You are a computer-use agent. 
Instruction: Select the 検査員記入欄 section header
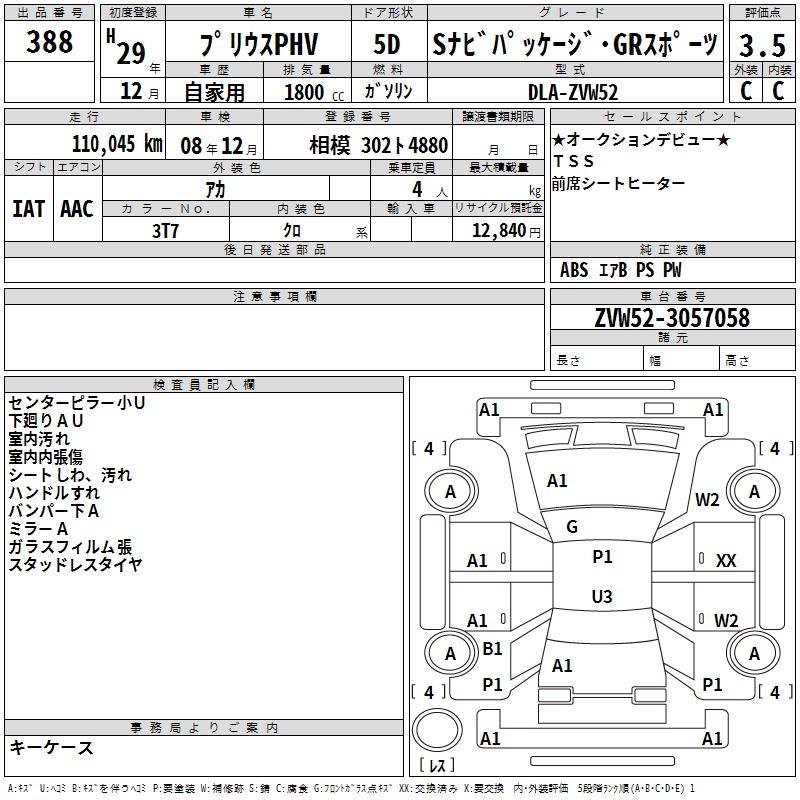tap(204, 385)
